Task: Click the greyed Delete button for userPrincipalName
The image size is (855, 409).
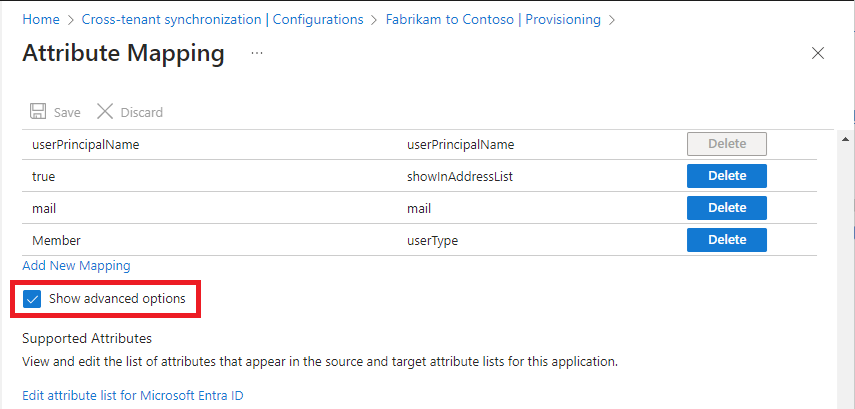Action: pyautogui.click(x=726, y=144)
